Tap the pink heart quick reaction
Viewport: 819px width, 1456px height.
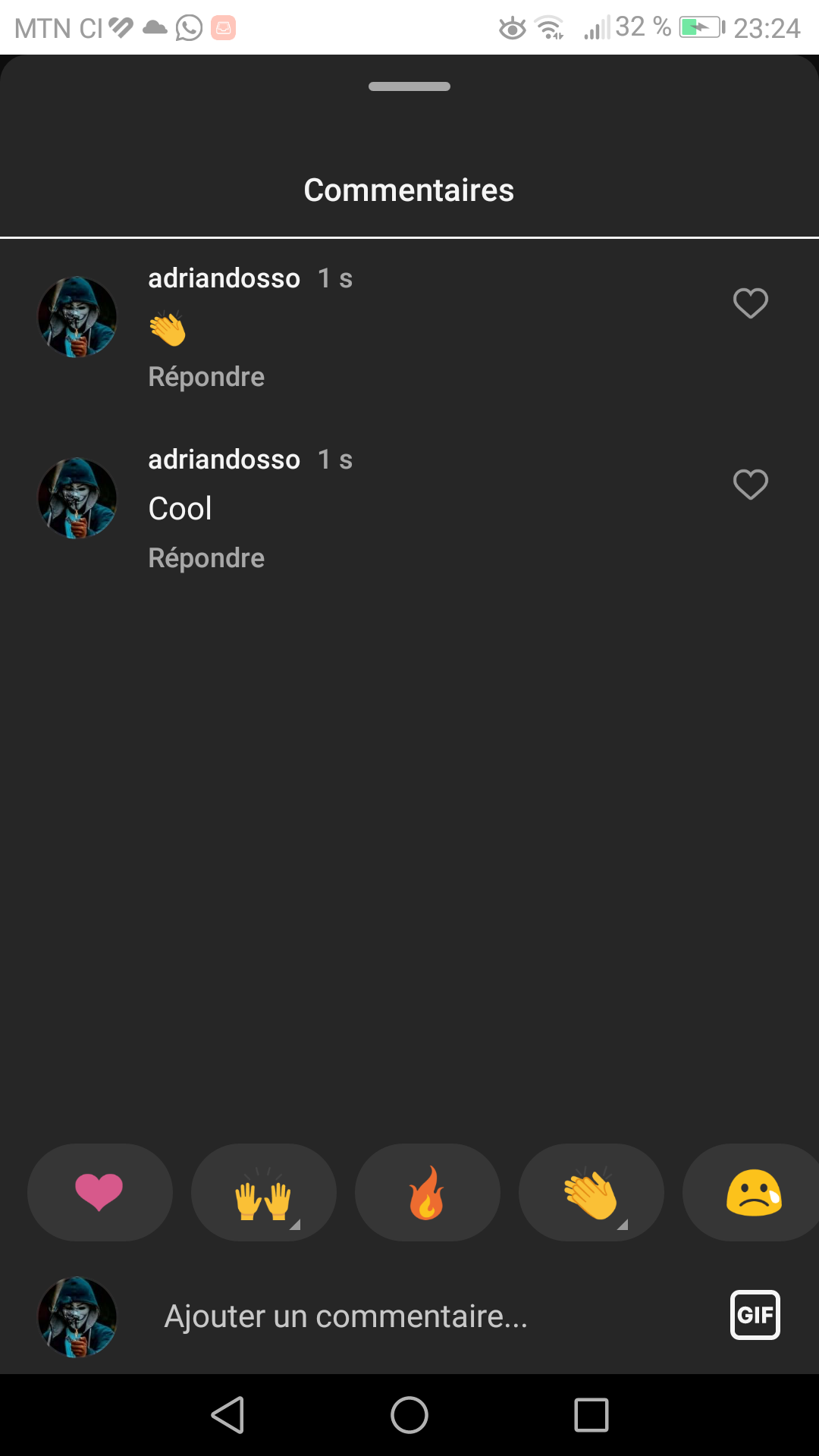tap(99, 1192)
